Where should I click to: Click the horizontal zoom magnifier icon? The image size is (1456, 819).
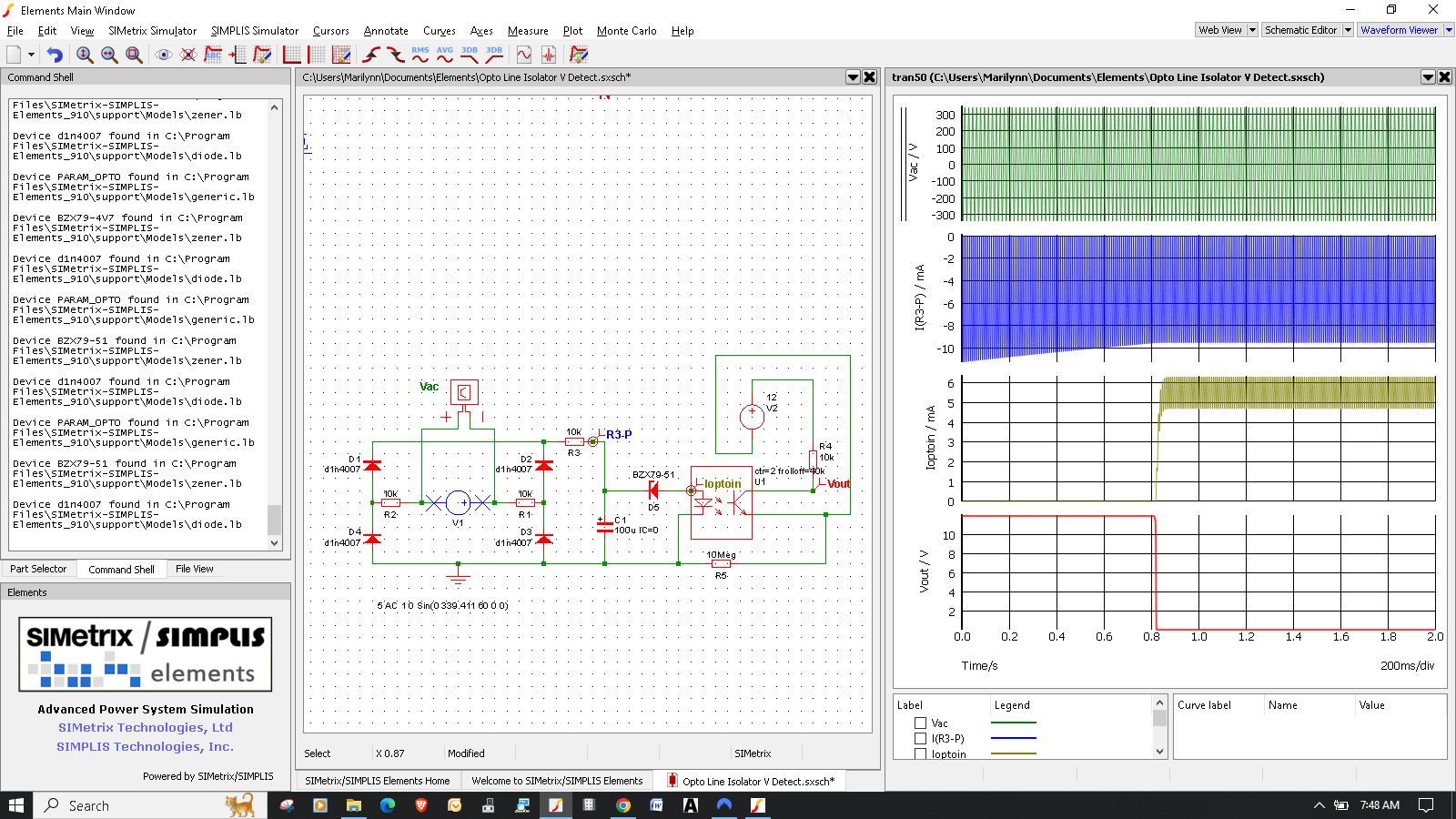(x=109, y=55)
